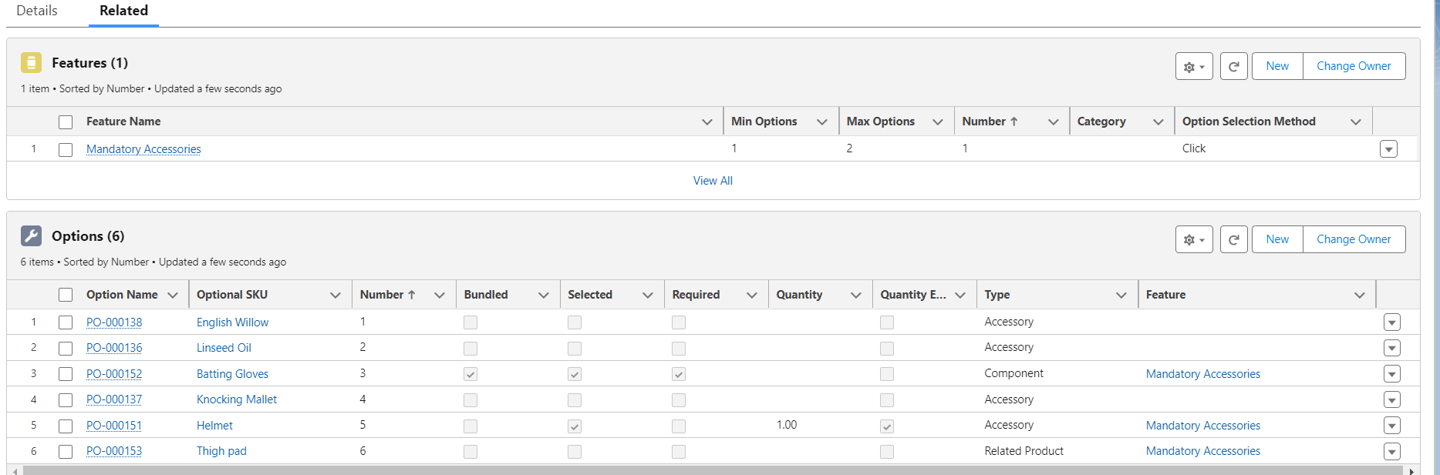Open the Options list settings gear
This screenshot has width=1440, height=475.
coord(1194,240)
